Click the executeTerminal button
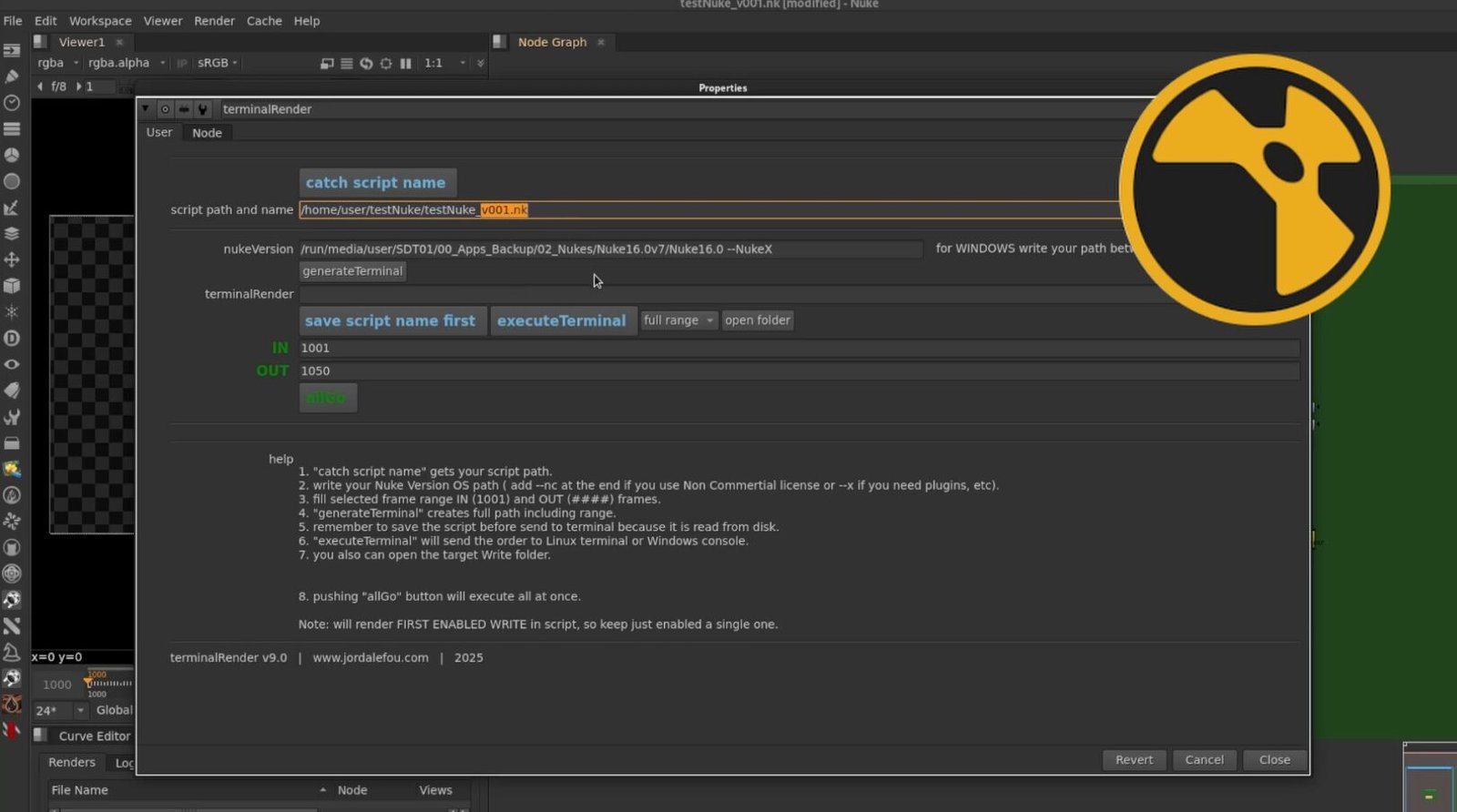Viewport: 1457px width, 812px height. 561,321
